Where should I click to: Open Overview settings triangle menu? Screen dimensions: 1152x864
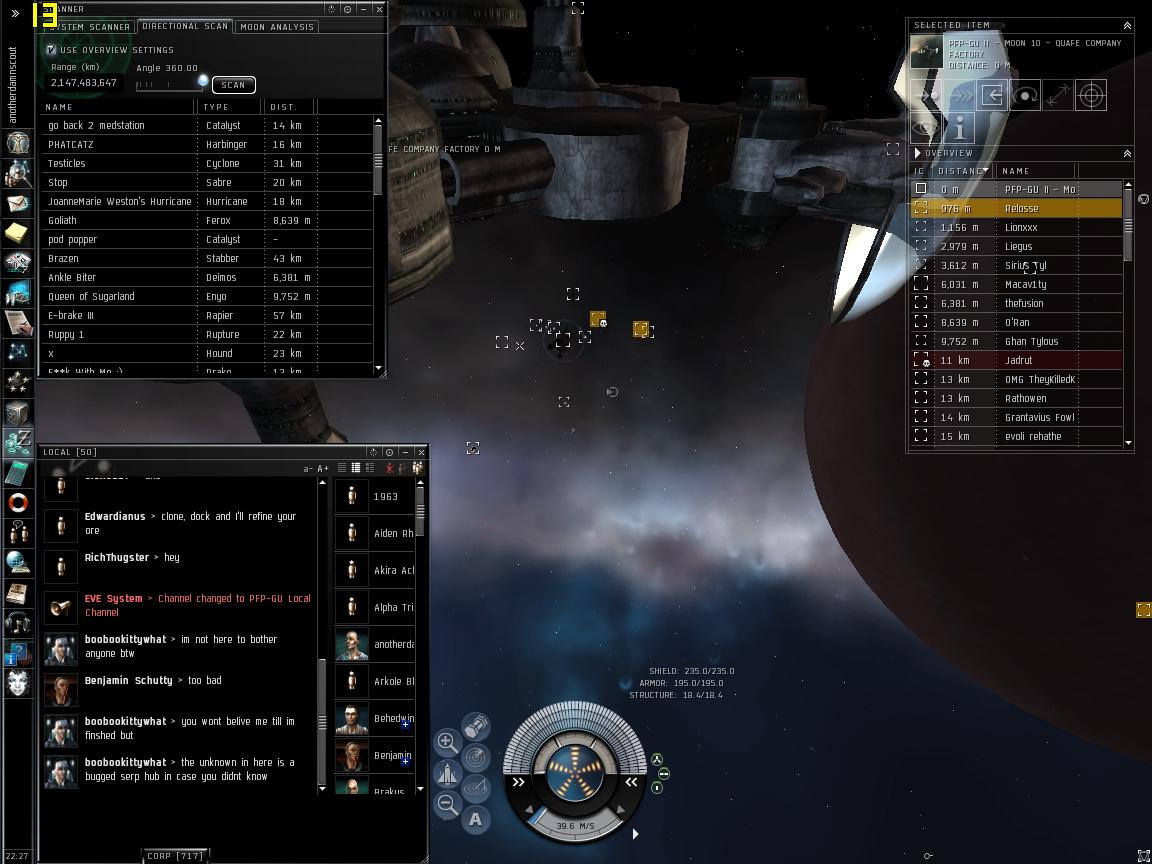(917, 154)
